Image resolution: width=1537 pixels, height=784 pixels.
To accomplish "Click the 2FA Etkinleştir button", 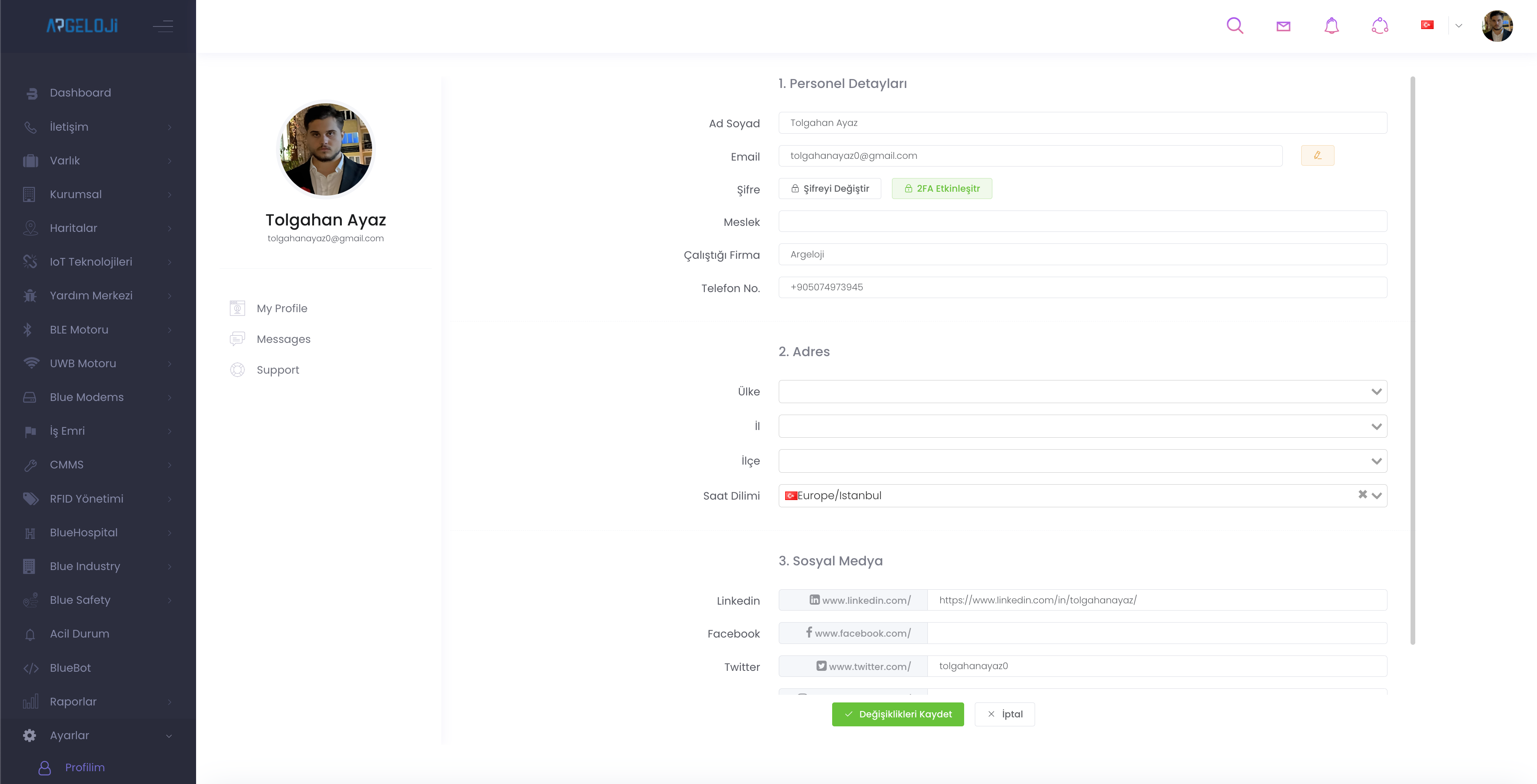I will [x=942, y=189].
